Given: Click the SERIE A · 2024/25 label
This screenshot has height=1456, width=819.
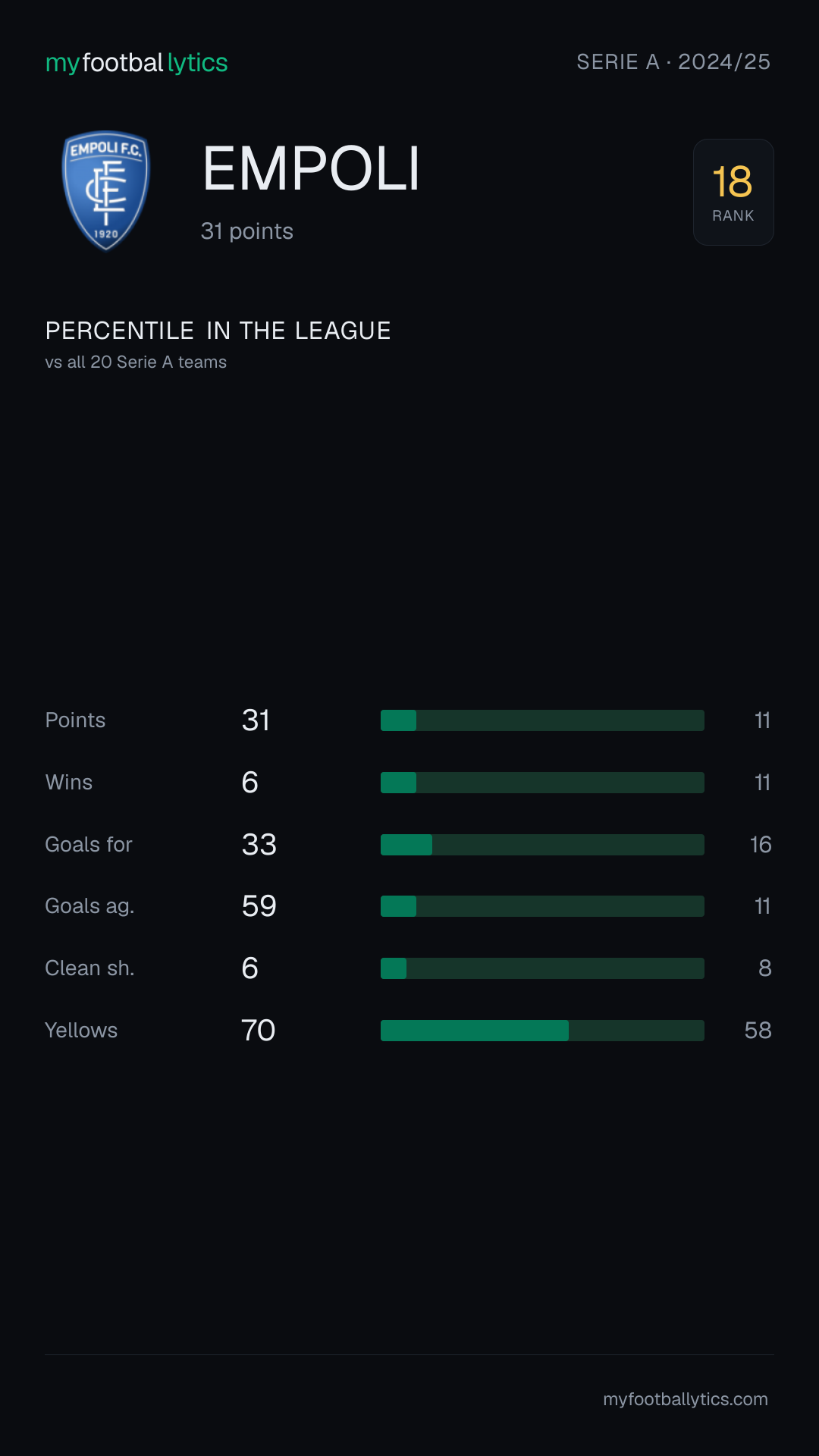Looking at the screenshot, I should (673, 61).
